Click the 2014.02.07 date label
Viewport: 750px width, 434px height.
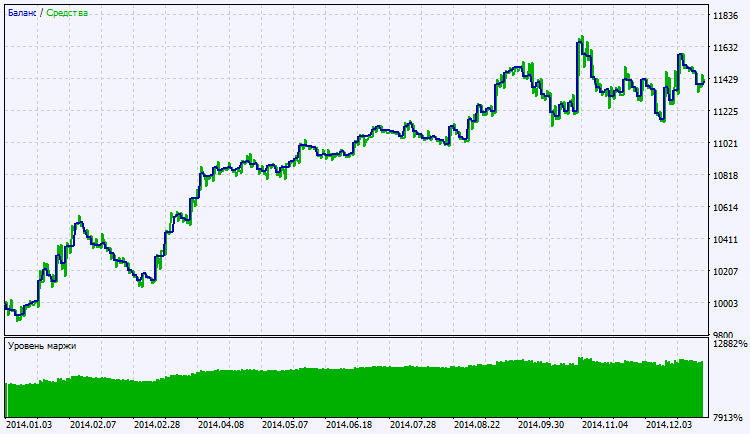coord(93,425)
